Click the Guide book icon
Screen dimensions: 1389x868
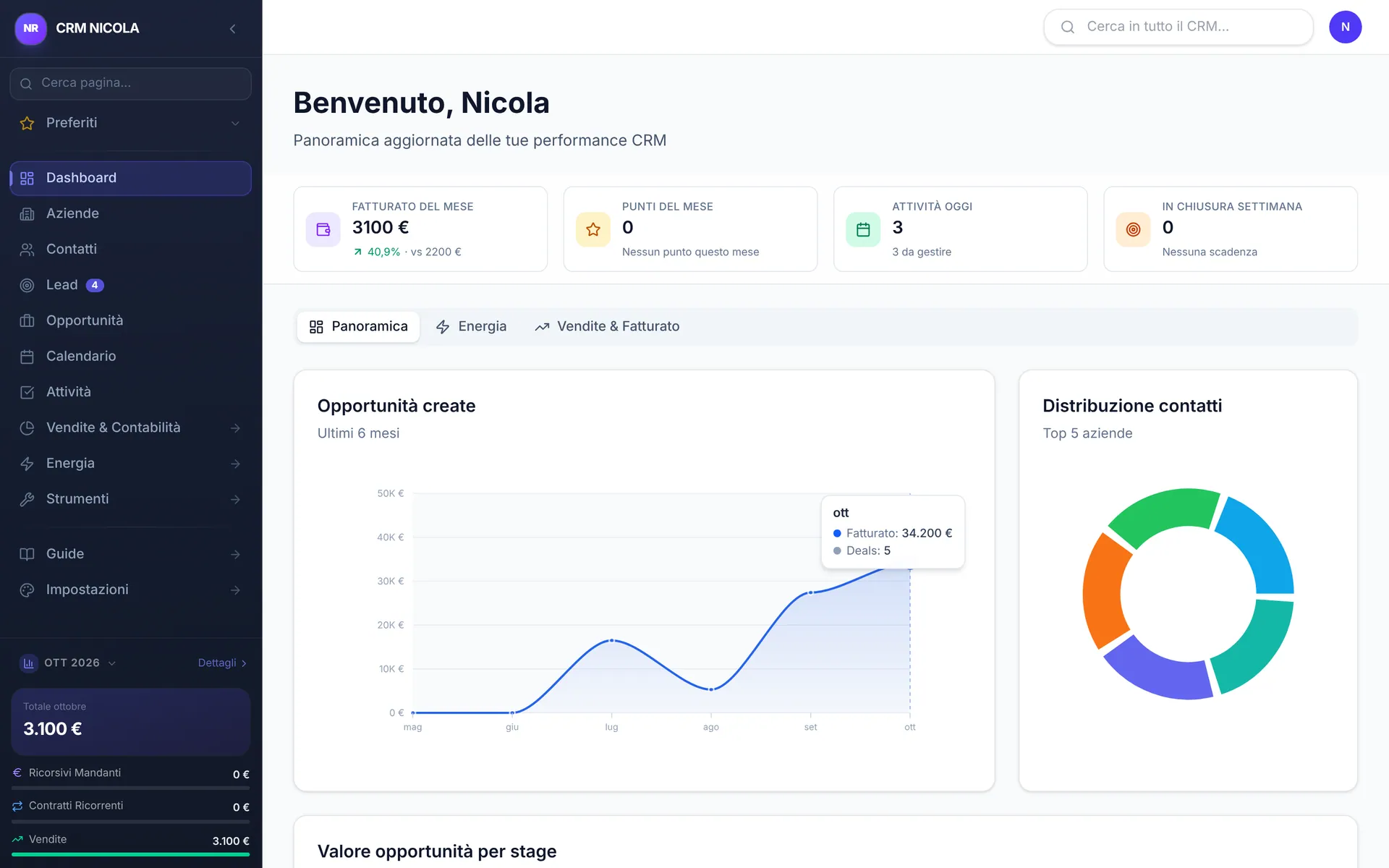tap(27, 554)
